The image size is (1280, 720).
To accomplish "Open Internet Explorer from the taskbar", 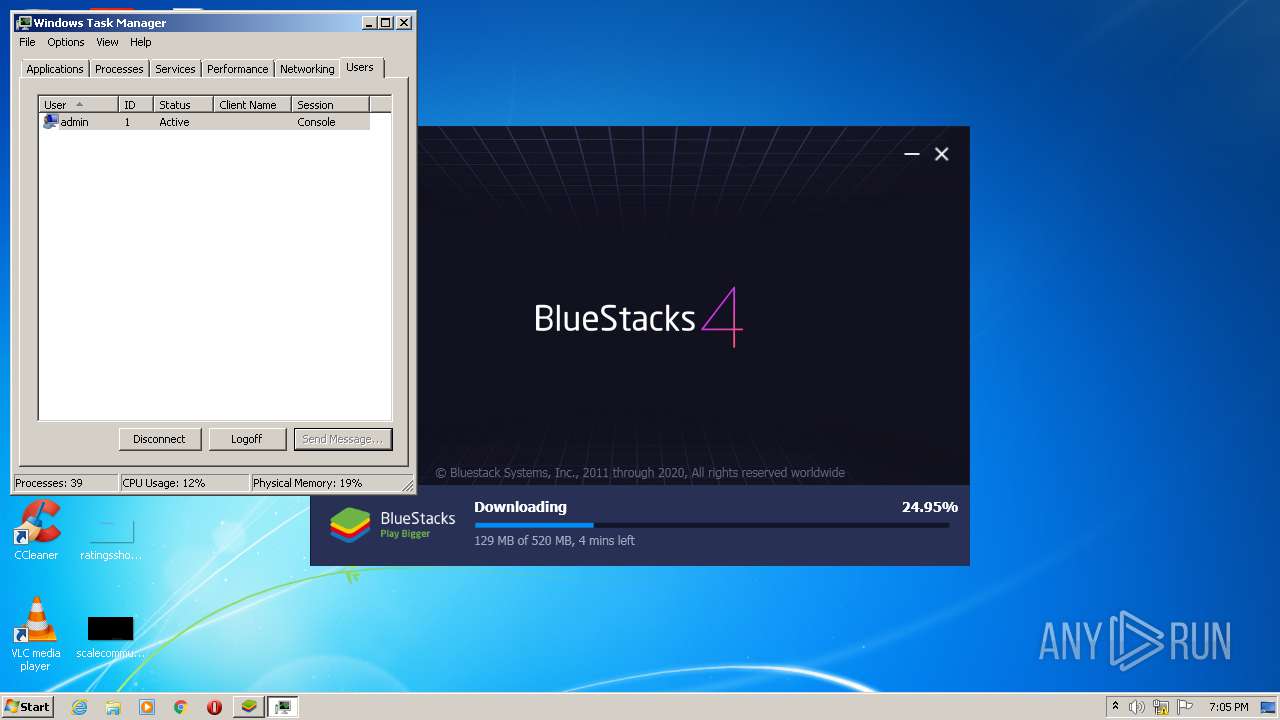I will pyautogui.click(x=80, y=707).
